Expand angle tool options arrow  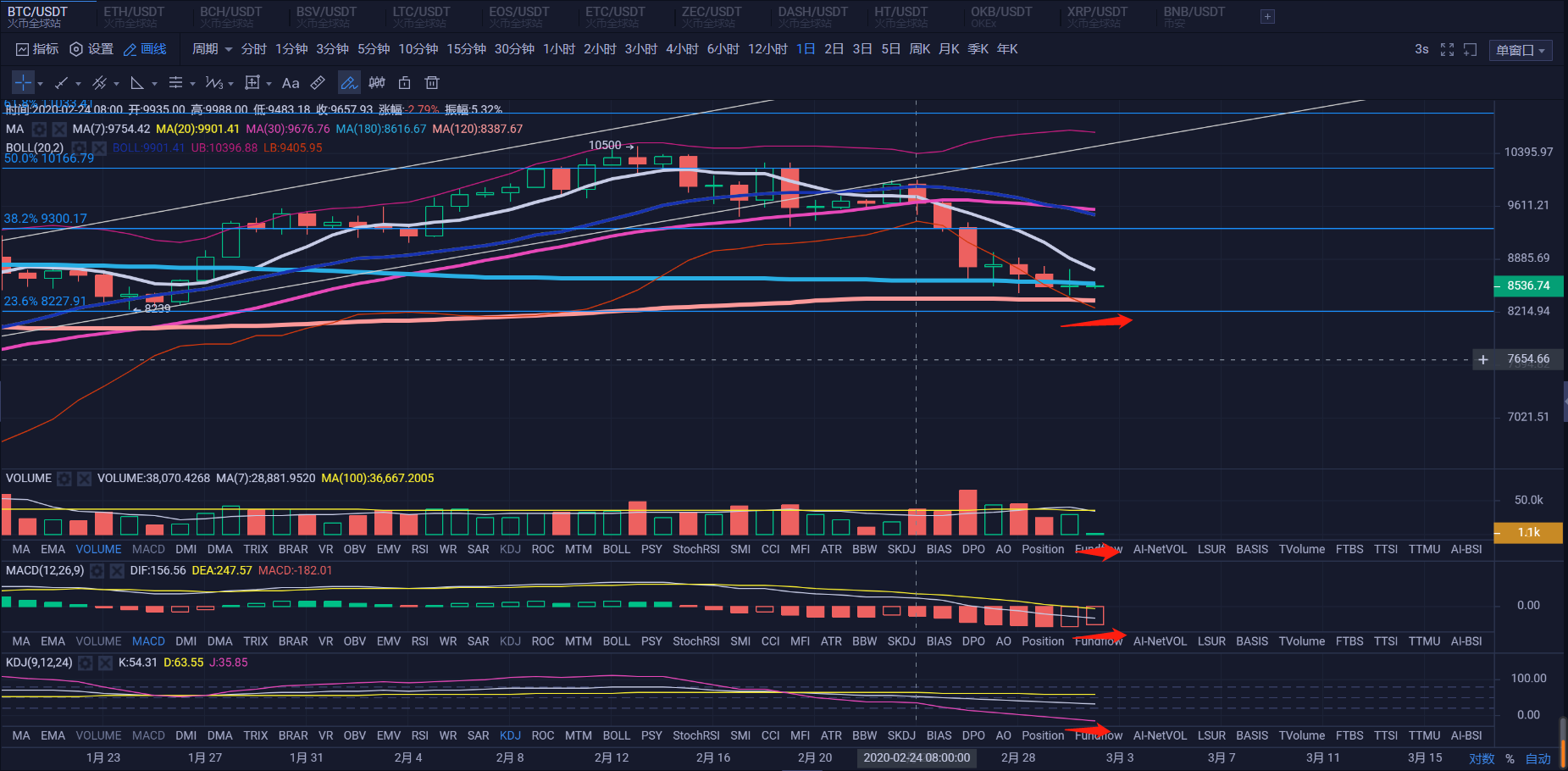tap(154, 84)
